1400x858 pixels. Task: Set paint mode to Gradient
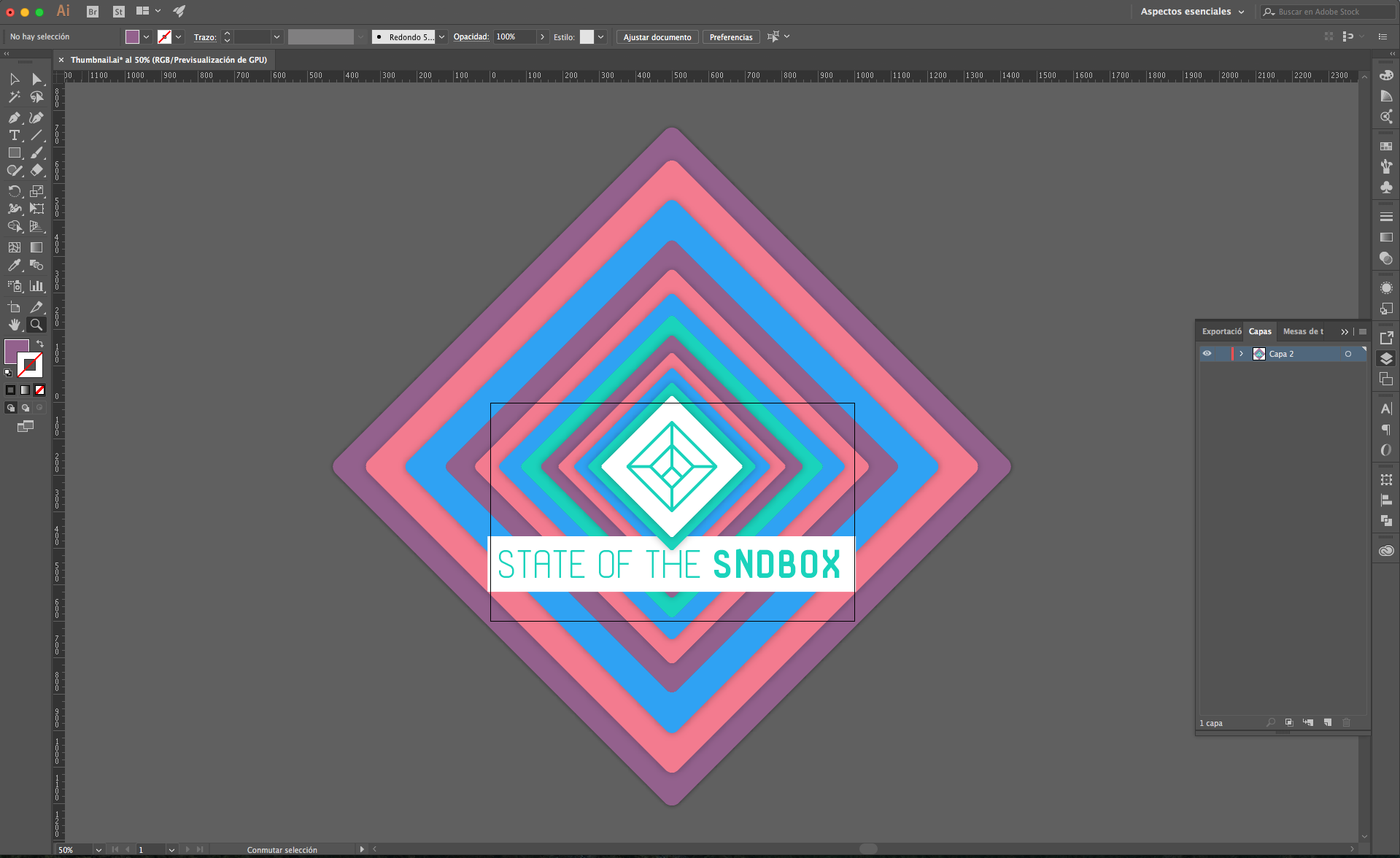pyautogui.click(x=25, y=390)
